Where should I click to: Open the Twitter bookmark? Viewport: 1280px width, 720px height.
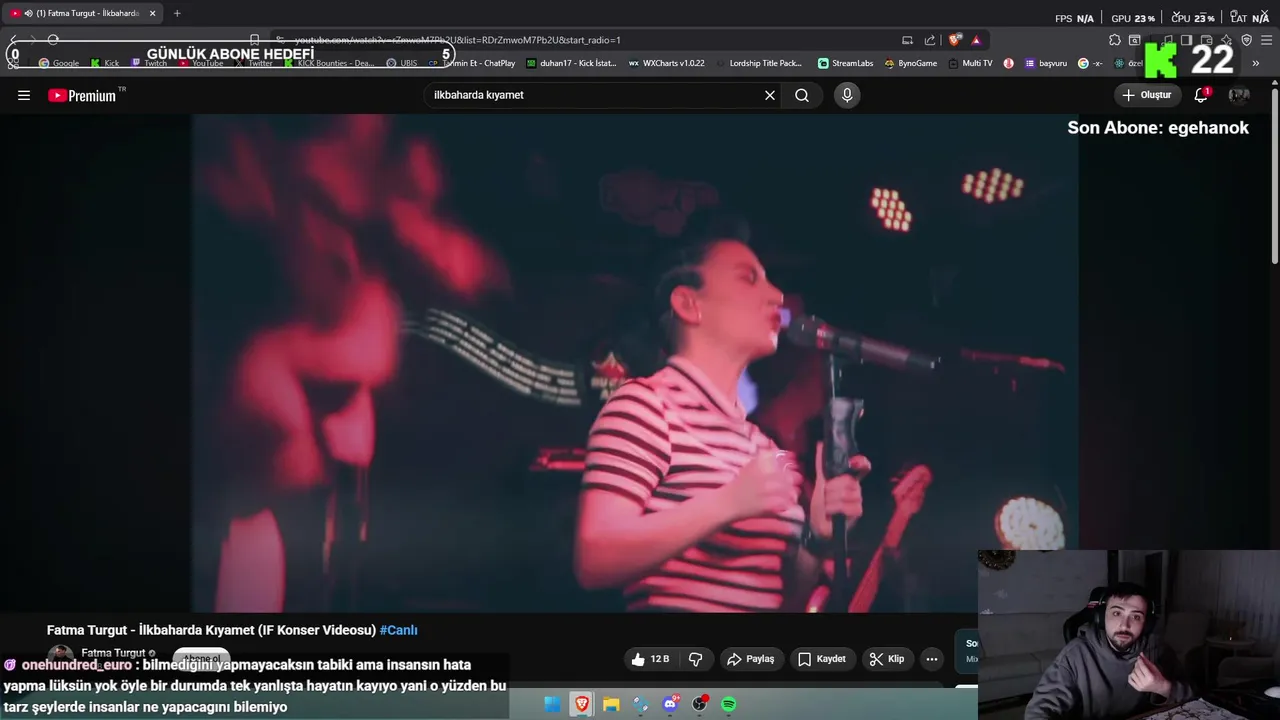tap(253, 63)
